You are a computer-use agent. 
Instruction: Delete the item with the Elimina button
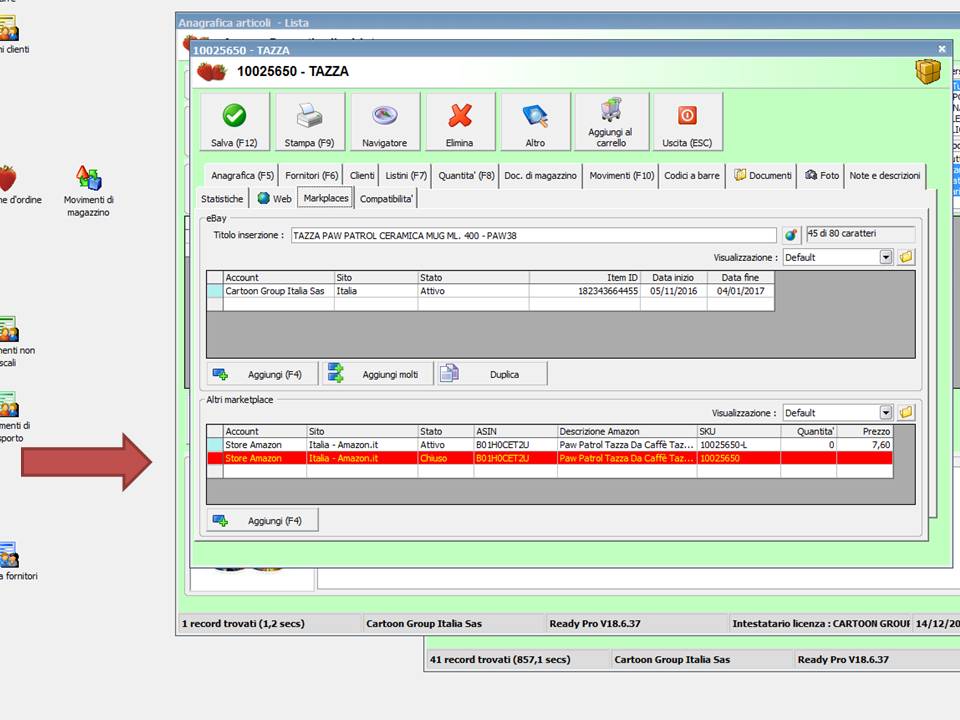pos(460,122)
